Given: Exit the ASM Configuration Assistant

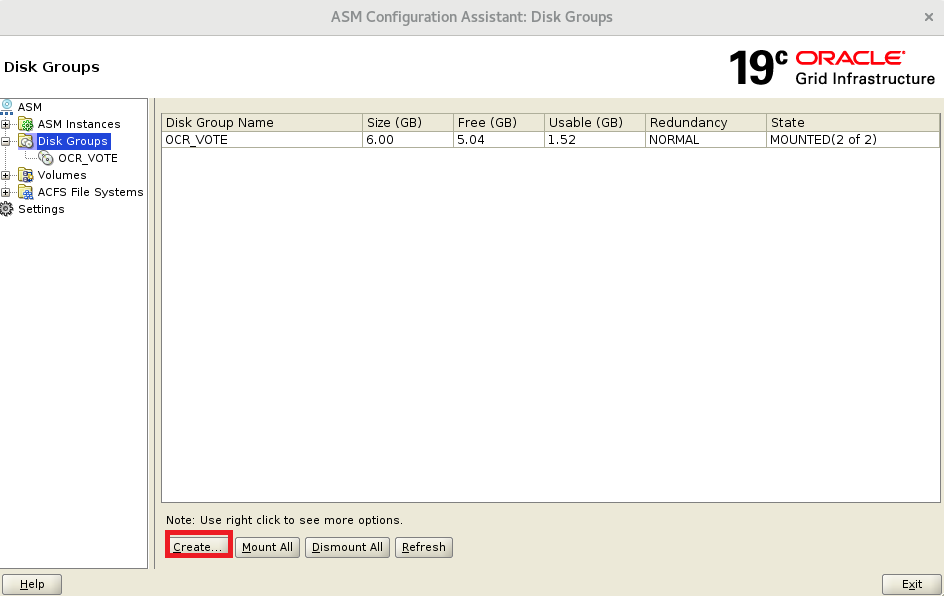Looking at the screenshot, I should [x=911, y=584].
